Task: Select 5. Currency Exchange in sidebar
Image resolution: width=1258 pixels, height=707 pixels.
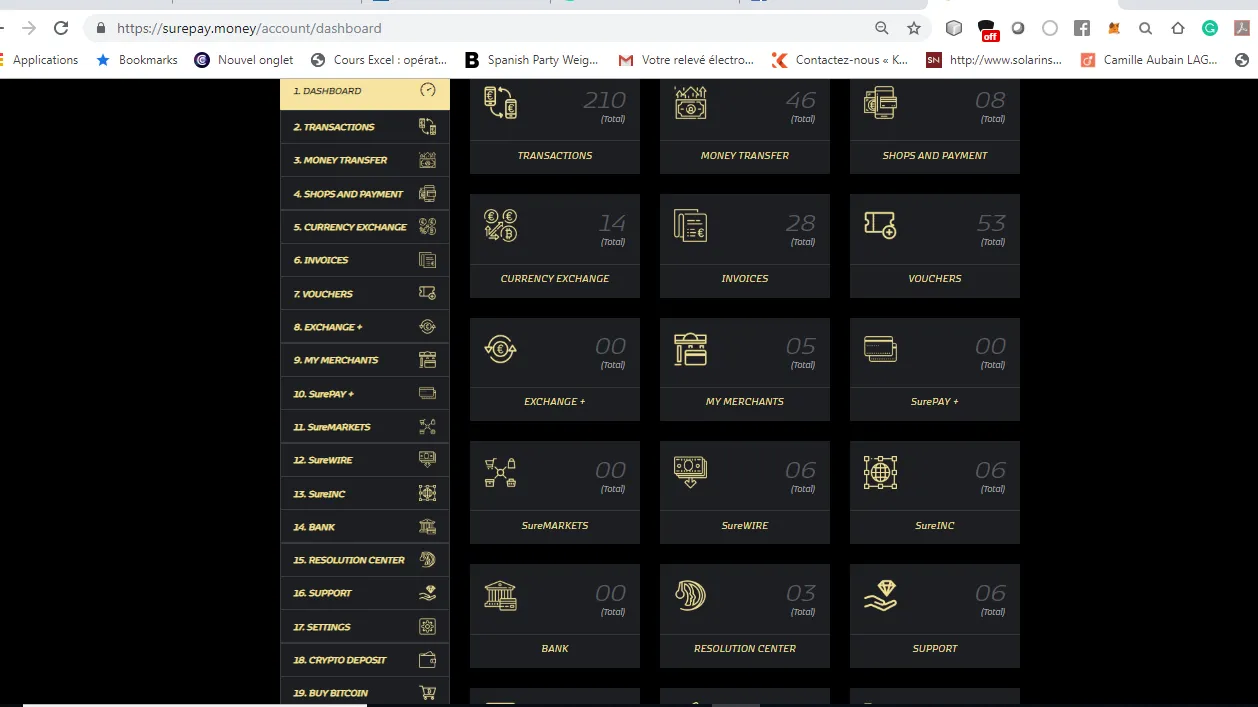Action: [x=365, y=227]
